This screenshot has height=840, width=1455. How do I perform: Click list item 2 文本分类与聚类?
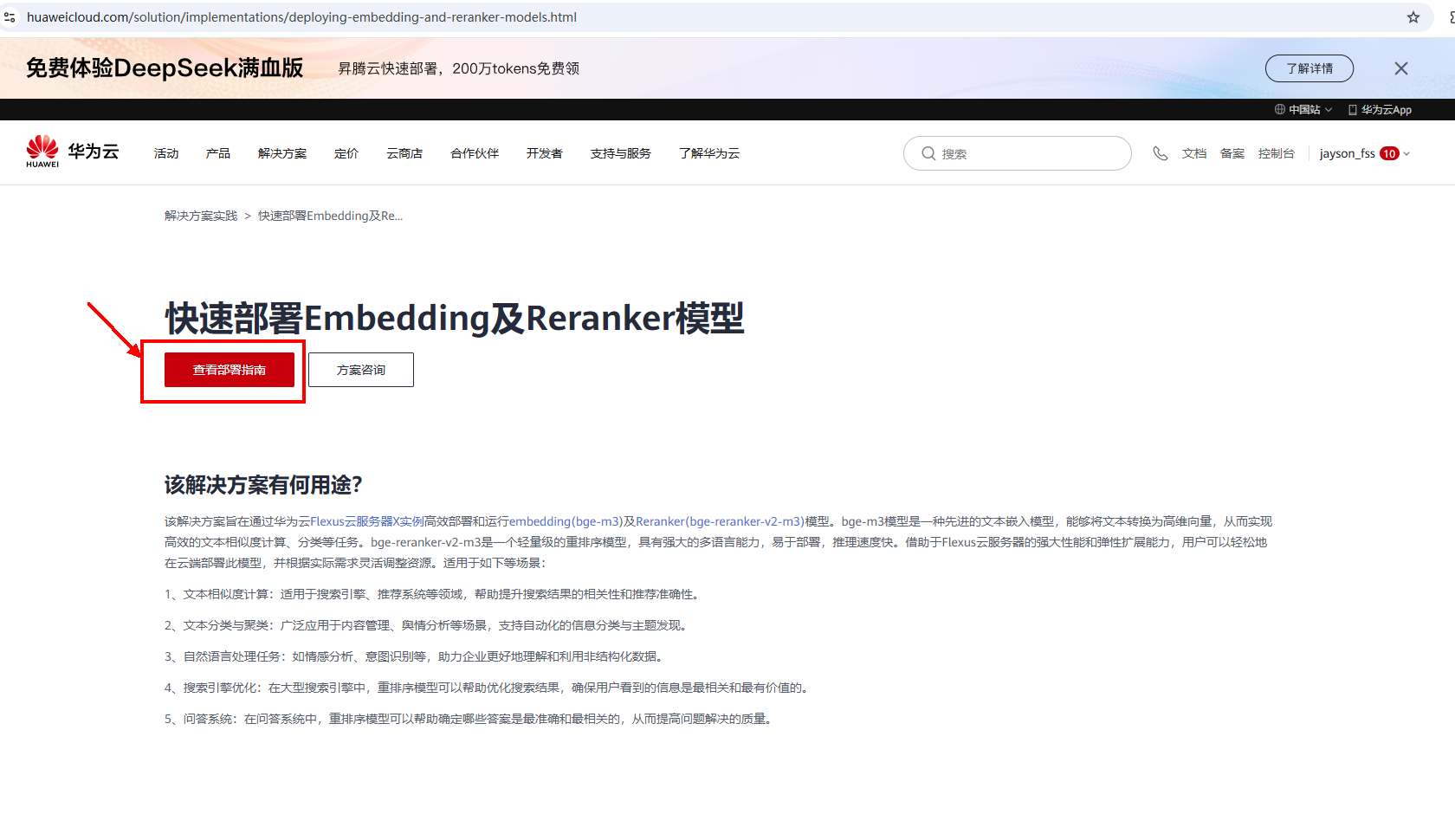click(x=427, y=625)
